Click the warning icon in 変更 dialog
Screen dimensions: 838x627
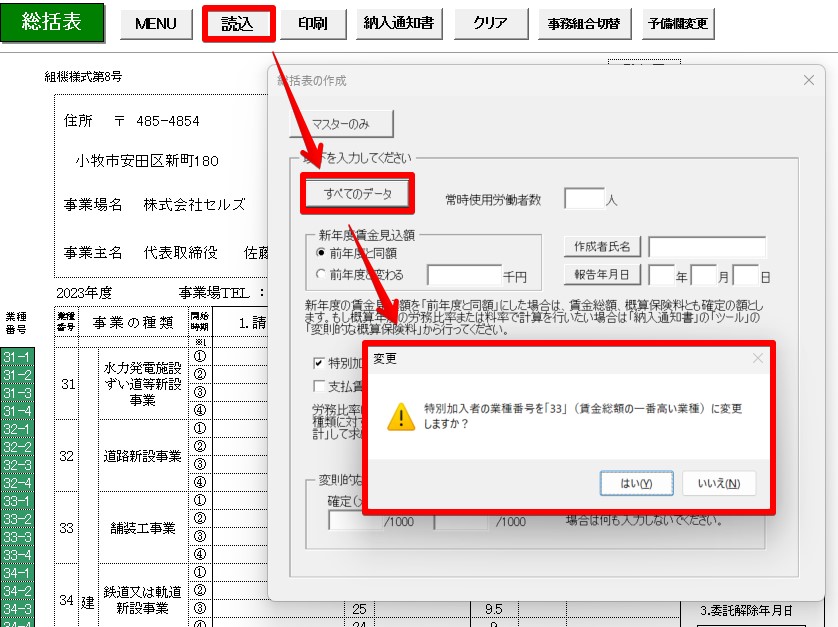(x=401, y=416)
